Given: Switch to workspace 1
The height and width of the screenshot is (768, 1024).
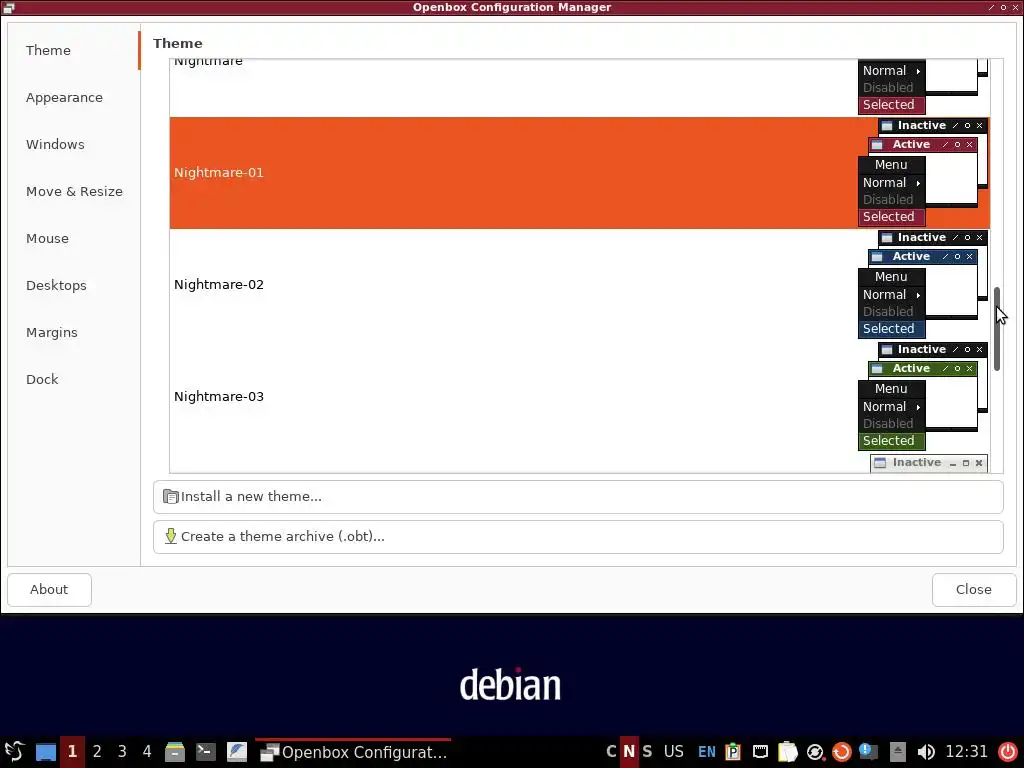Looking at the screenshot, I should coord(72,752).
